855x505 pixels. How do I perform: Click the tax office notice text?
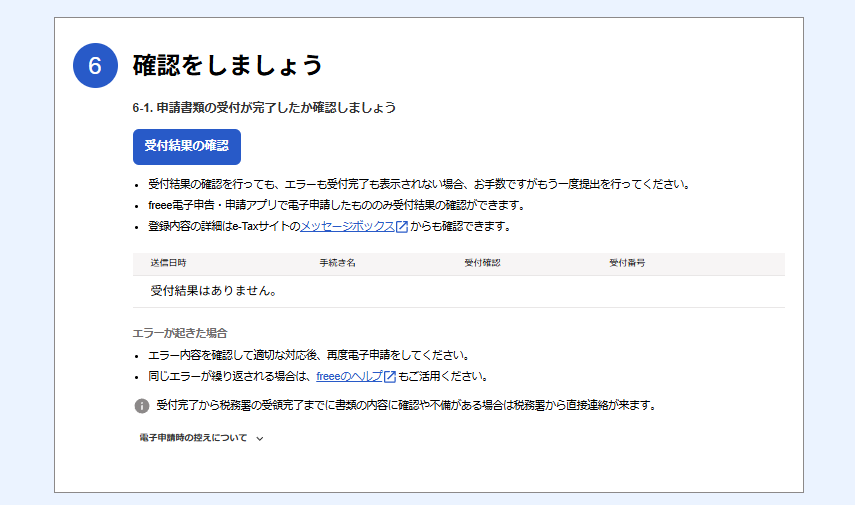pos(407,405)
